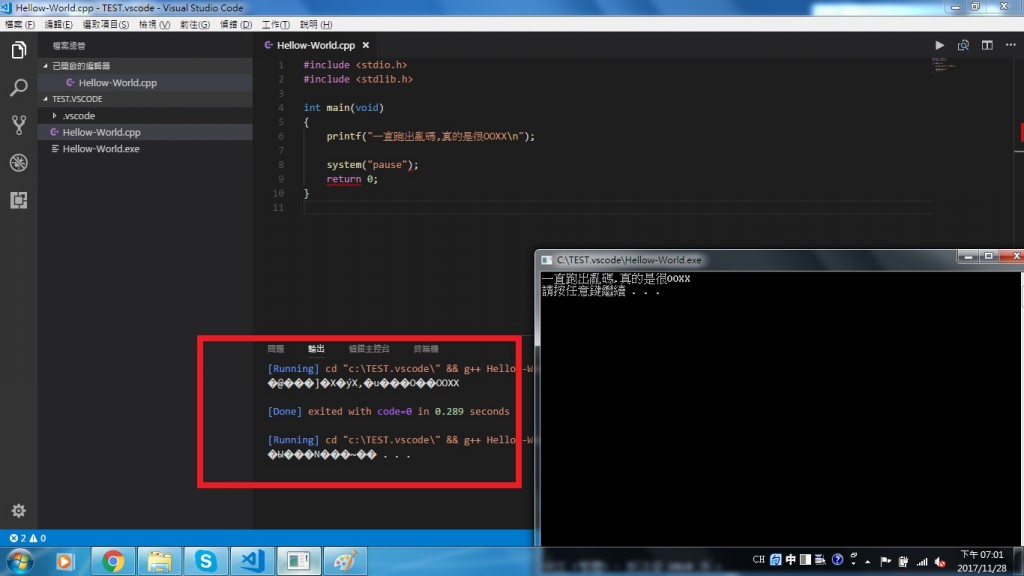Click the Open Changes editor icon
1024x576 pixels.
point(963,45)
